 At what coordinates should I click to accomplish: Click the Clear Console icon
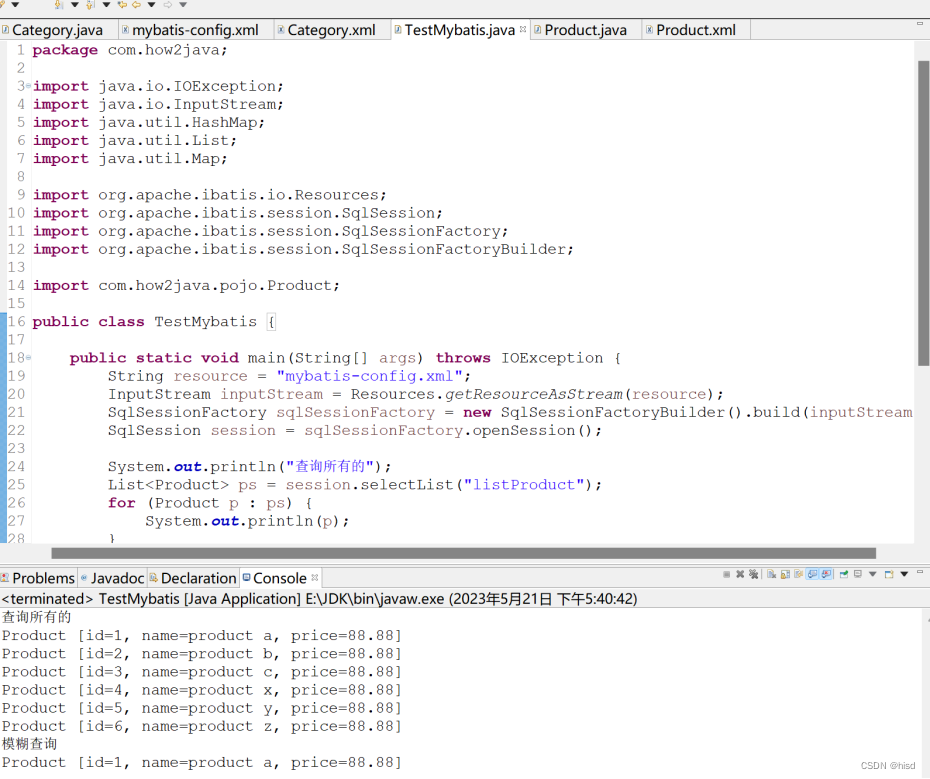(772, 574)
